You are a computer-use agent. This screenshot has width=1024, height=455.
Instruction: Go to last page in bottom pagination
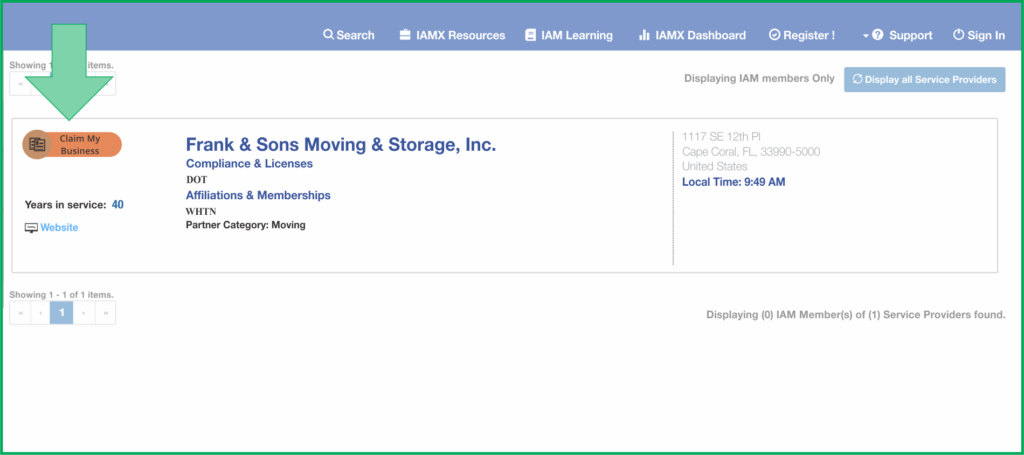coord(105,313)
